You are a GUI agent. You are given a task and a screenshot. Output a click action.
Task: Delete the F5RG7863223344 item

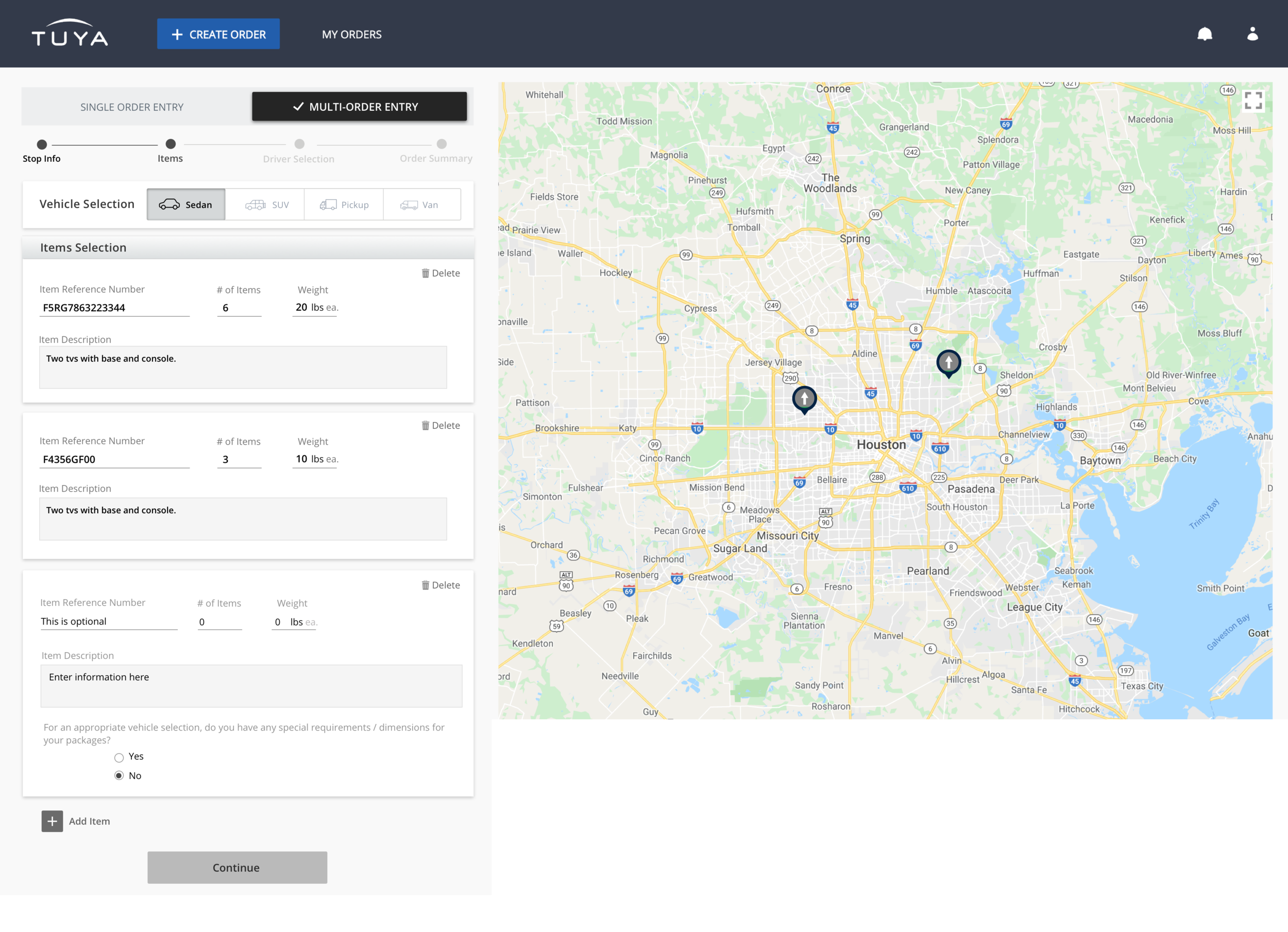click(440, 273)
